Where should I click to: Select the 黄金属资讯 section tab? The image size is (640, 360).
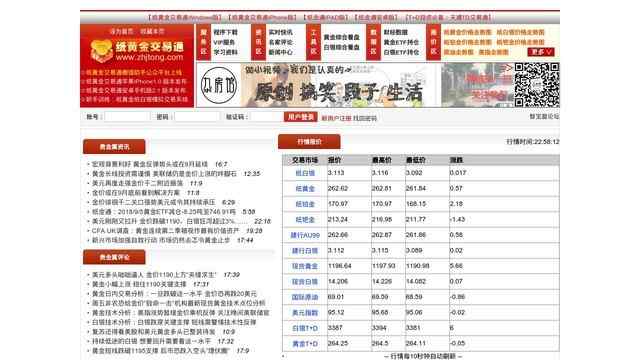click(114, 147)
